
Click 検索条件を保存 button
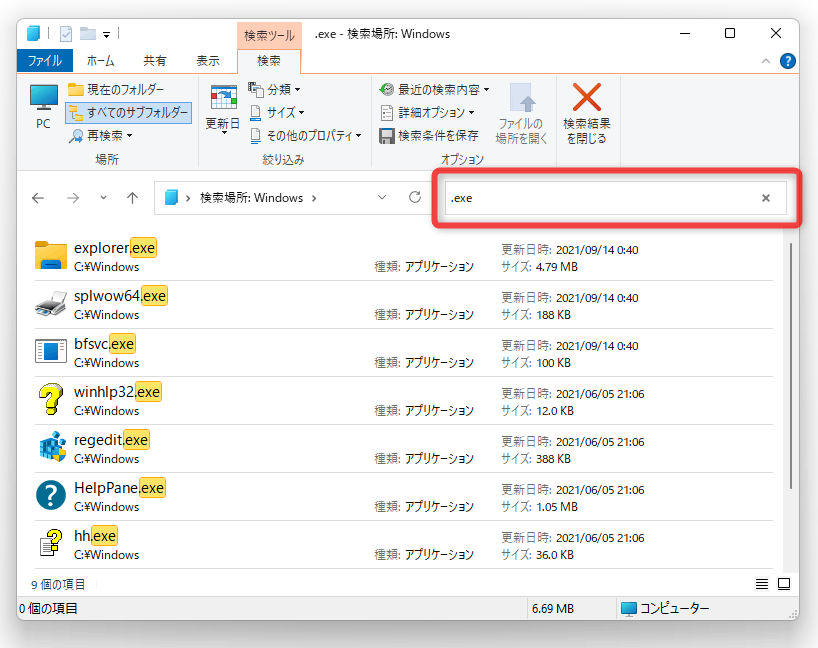pyautogui.click(x=429, y=136)
